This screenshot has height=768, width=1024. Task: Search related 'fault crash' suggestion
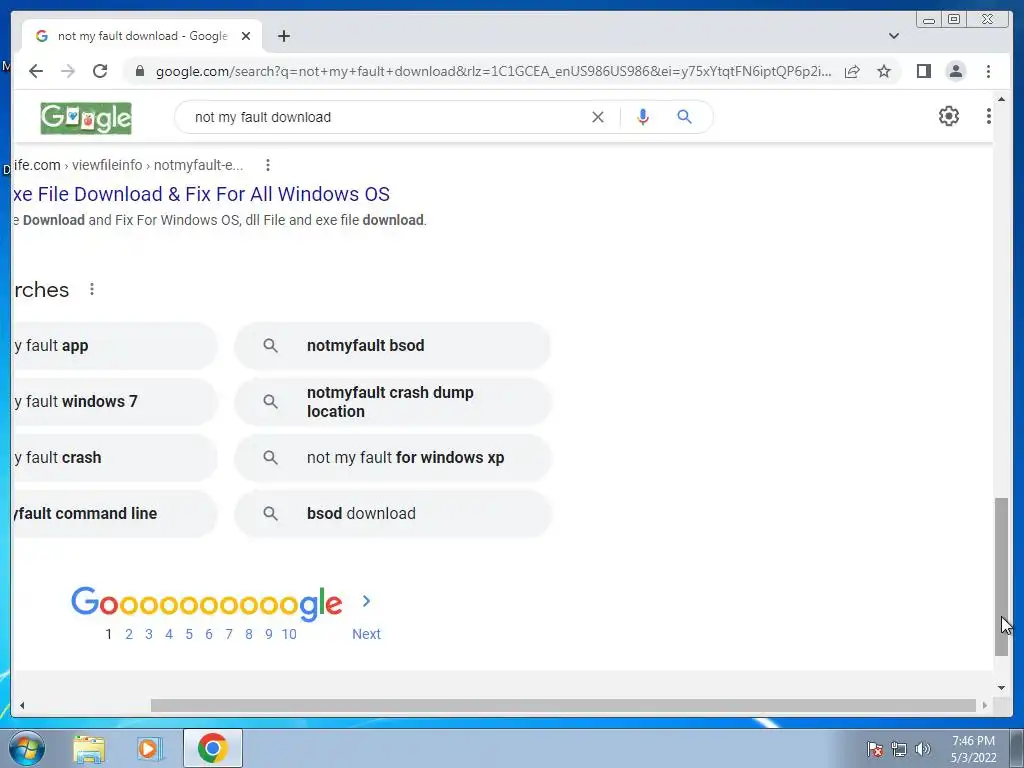pos(114,458)
